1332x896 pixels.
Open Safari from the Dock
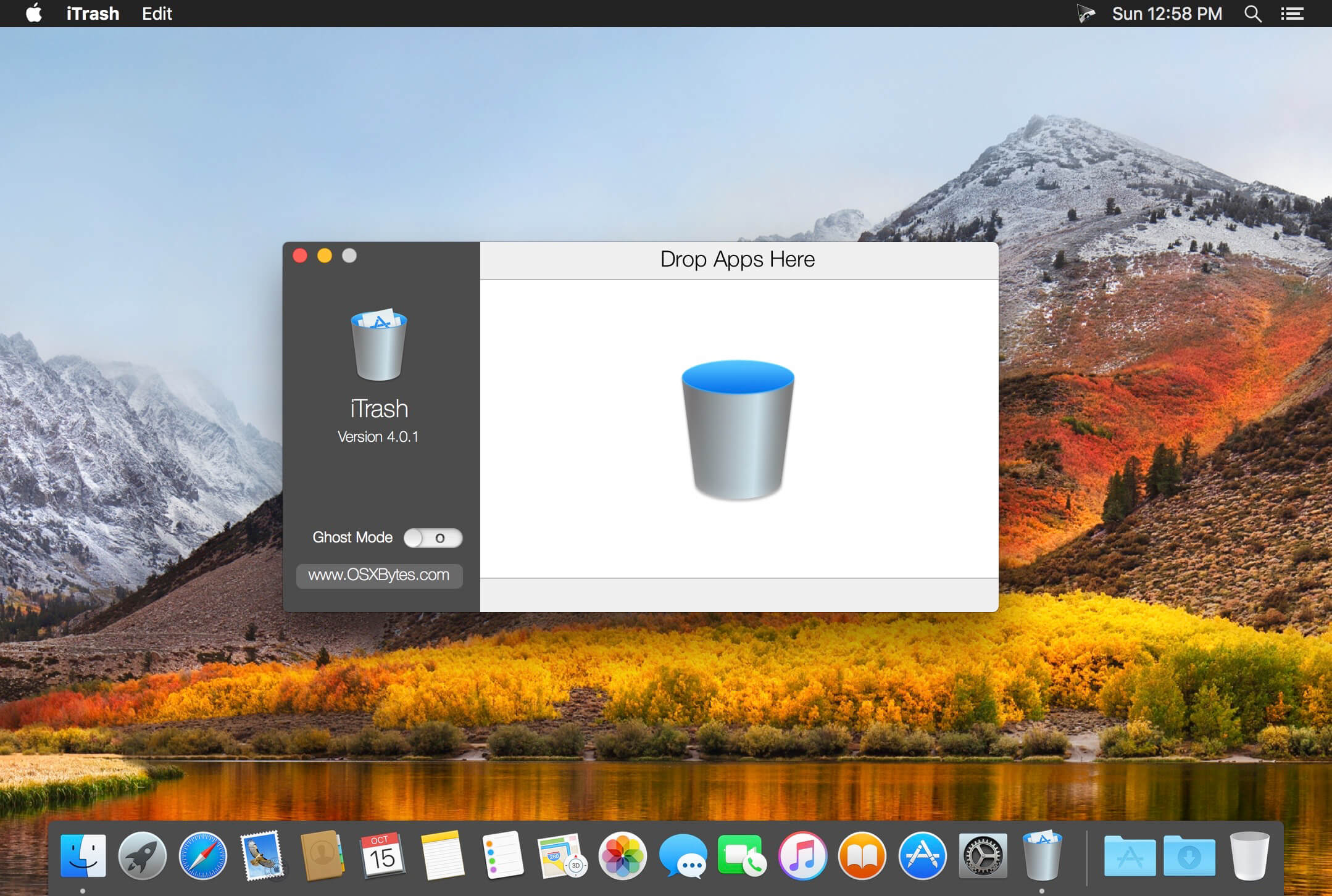click(202, 856)
